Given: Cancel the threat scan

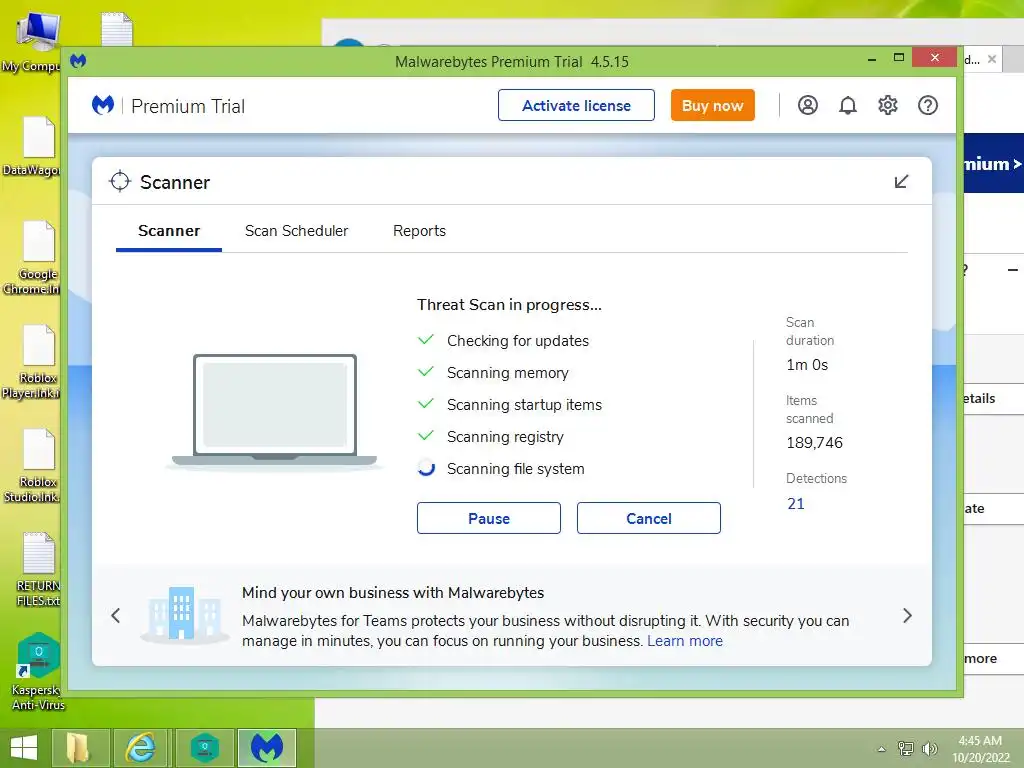Looking at the screenshot, I should point(648,518).
